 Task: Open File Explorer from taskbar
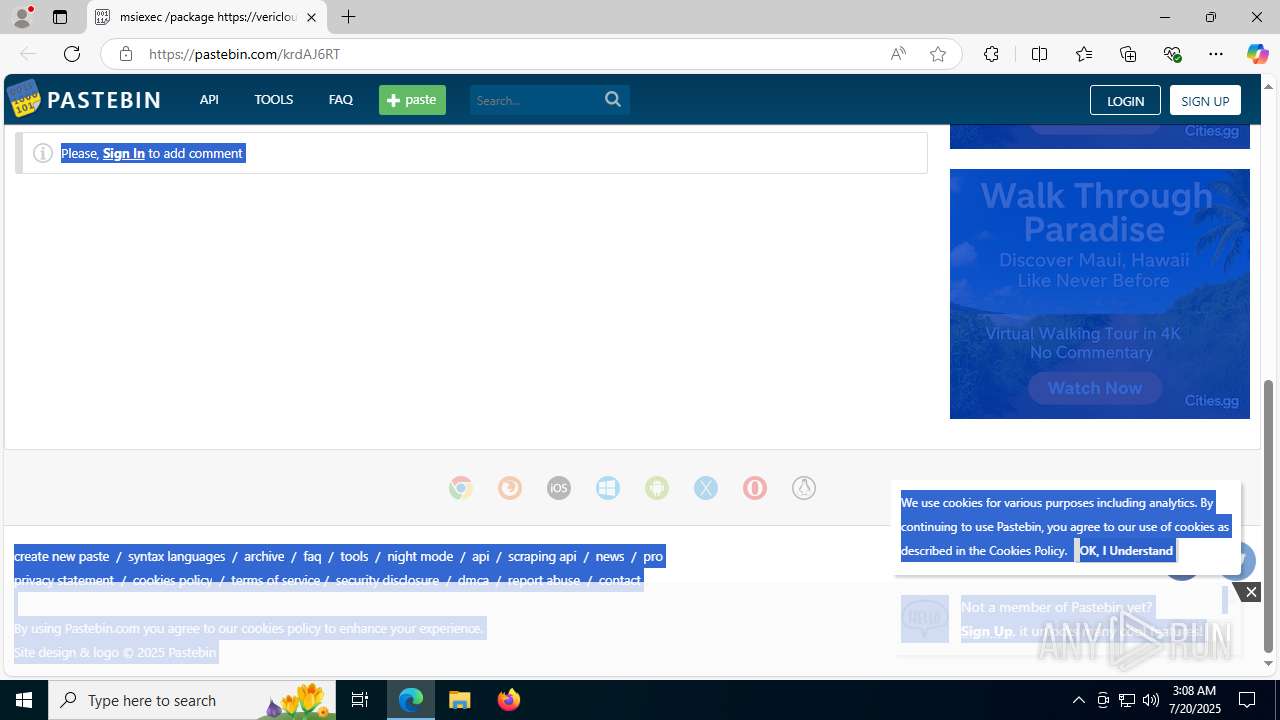pyautogui.click(x=460, y=700)
